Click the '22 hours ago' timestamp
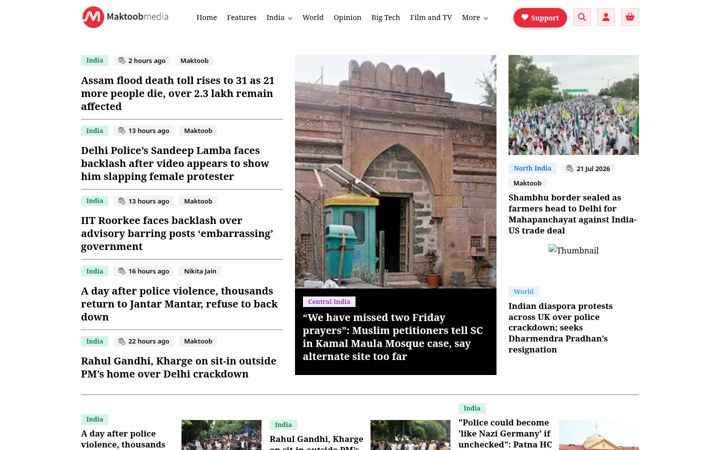 click(x=149, y=341)
